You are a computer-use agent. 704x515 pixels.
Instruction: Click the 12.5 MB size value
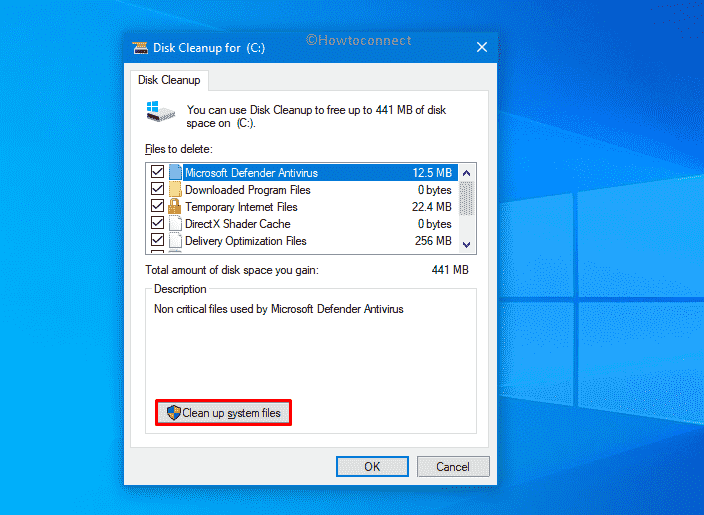432,173
